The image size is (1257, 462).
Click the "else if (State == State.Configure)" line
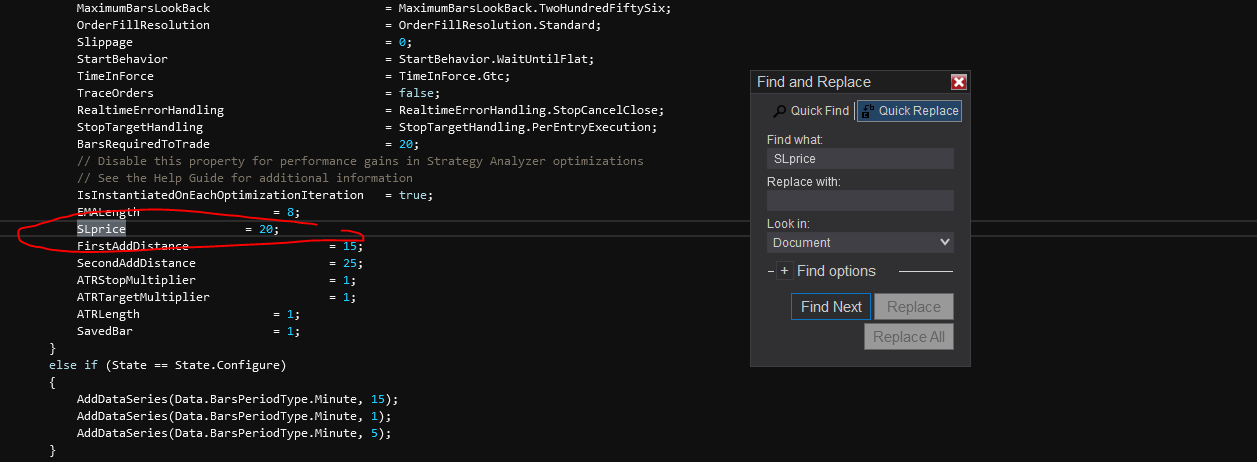coord(167,365)
